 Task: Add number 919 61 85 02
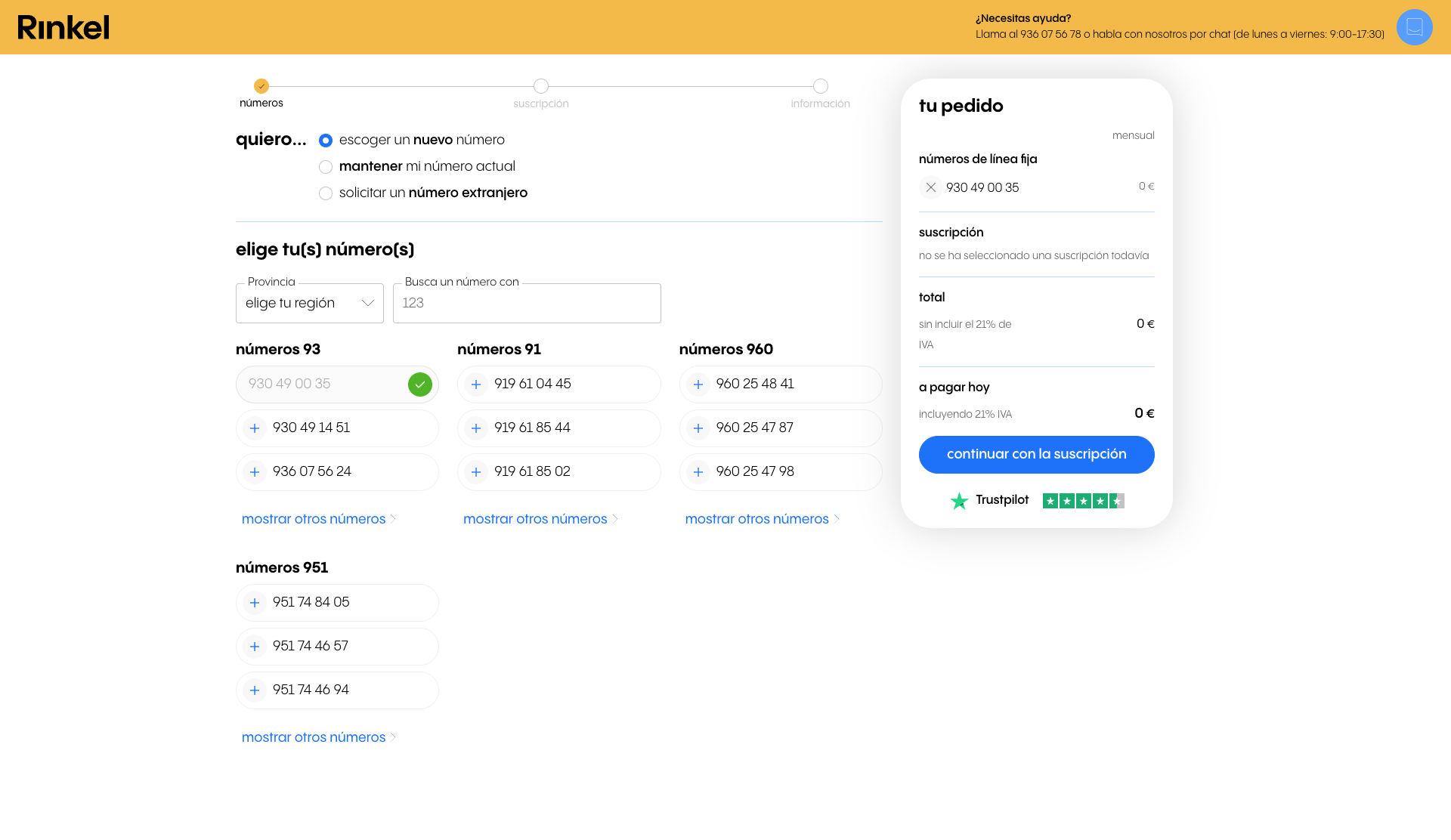tap(476, 472)
